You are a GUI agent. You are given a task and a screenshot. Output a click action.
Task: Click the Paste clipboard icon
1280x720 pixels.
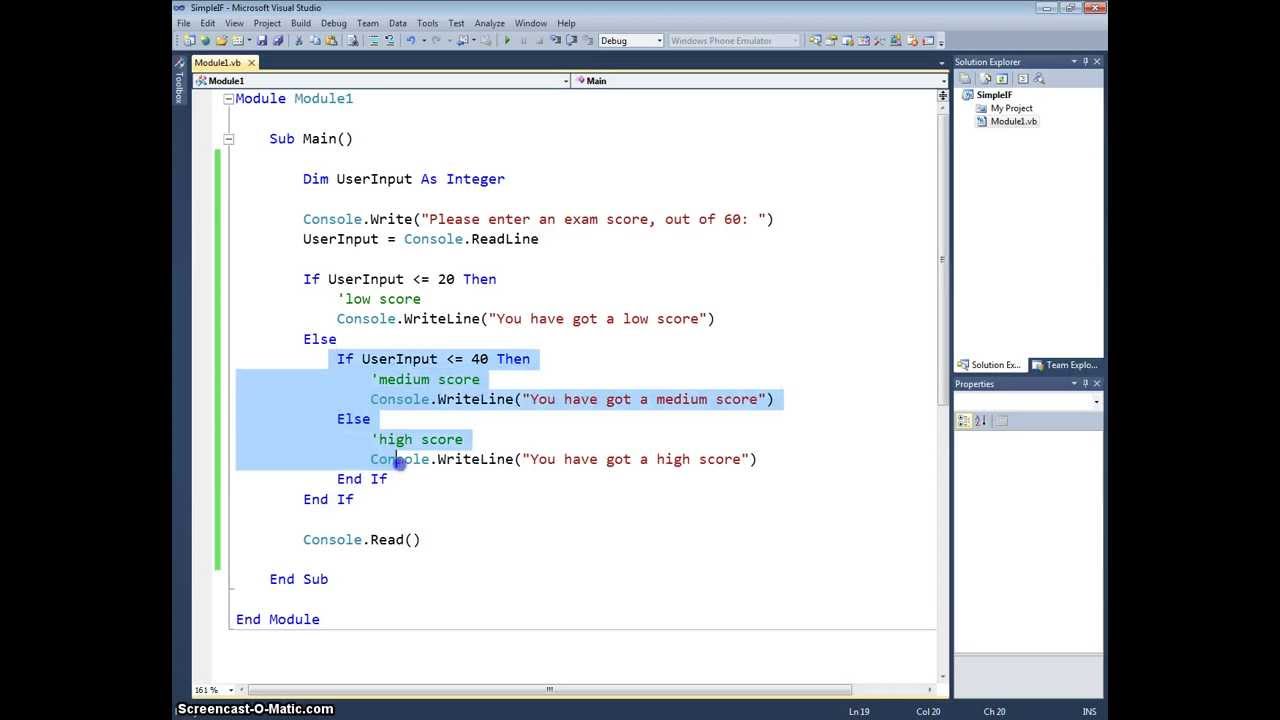(331, 41)
